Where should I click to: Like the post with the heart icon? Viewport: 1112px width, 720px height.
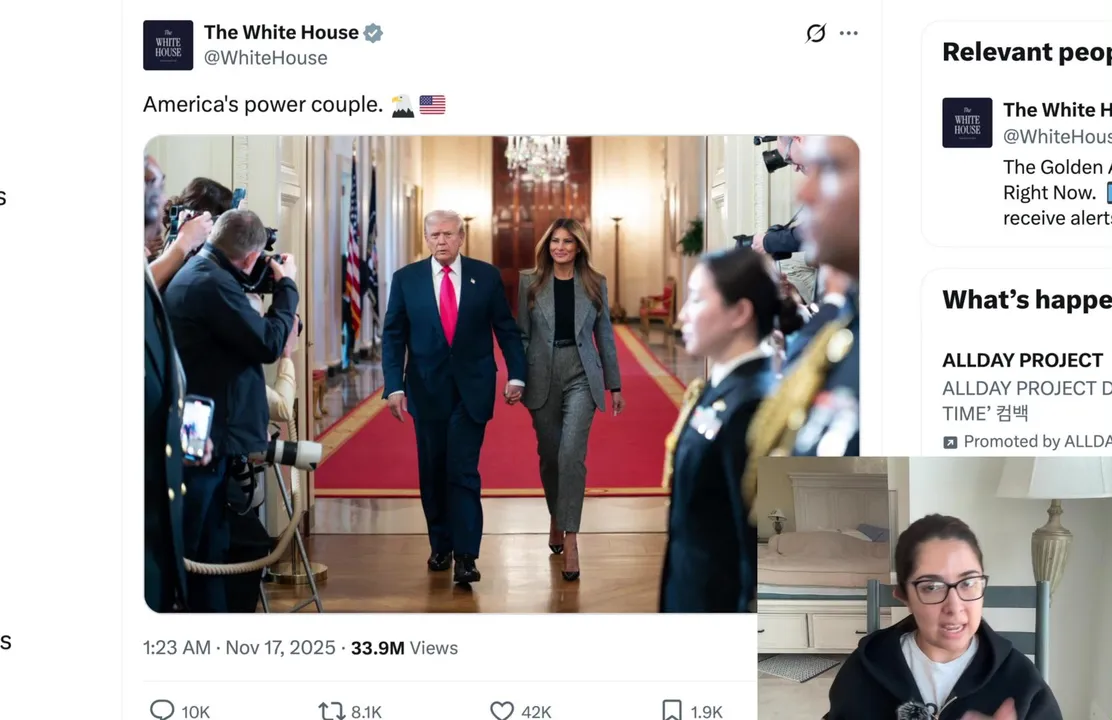pyautogui.click(x=502, y=710)
